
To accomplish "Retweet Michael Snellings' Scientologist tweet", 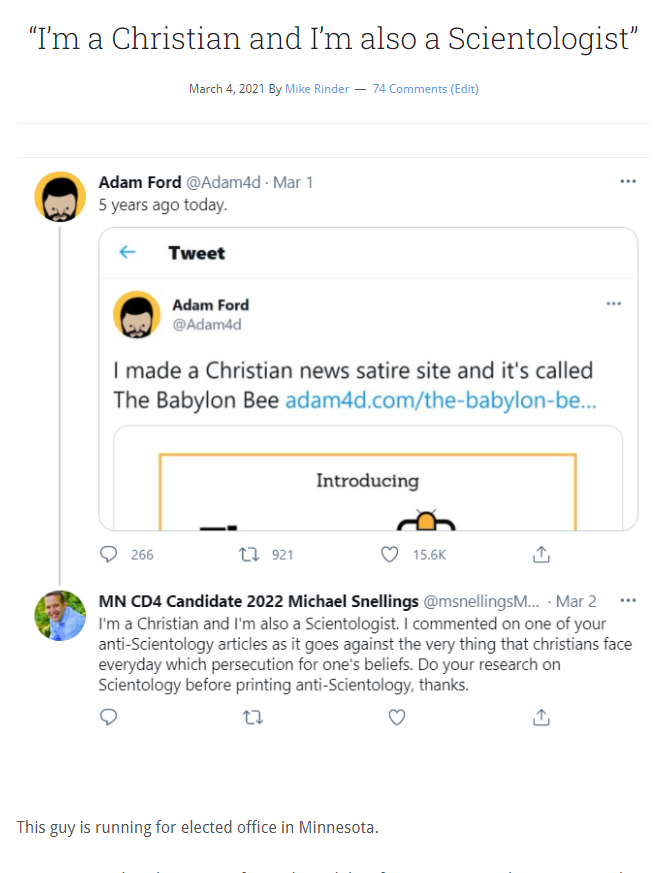I will click(x=253, y=717).
